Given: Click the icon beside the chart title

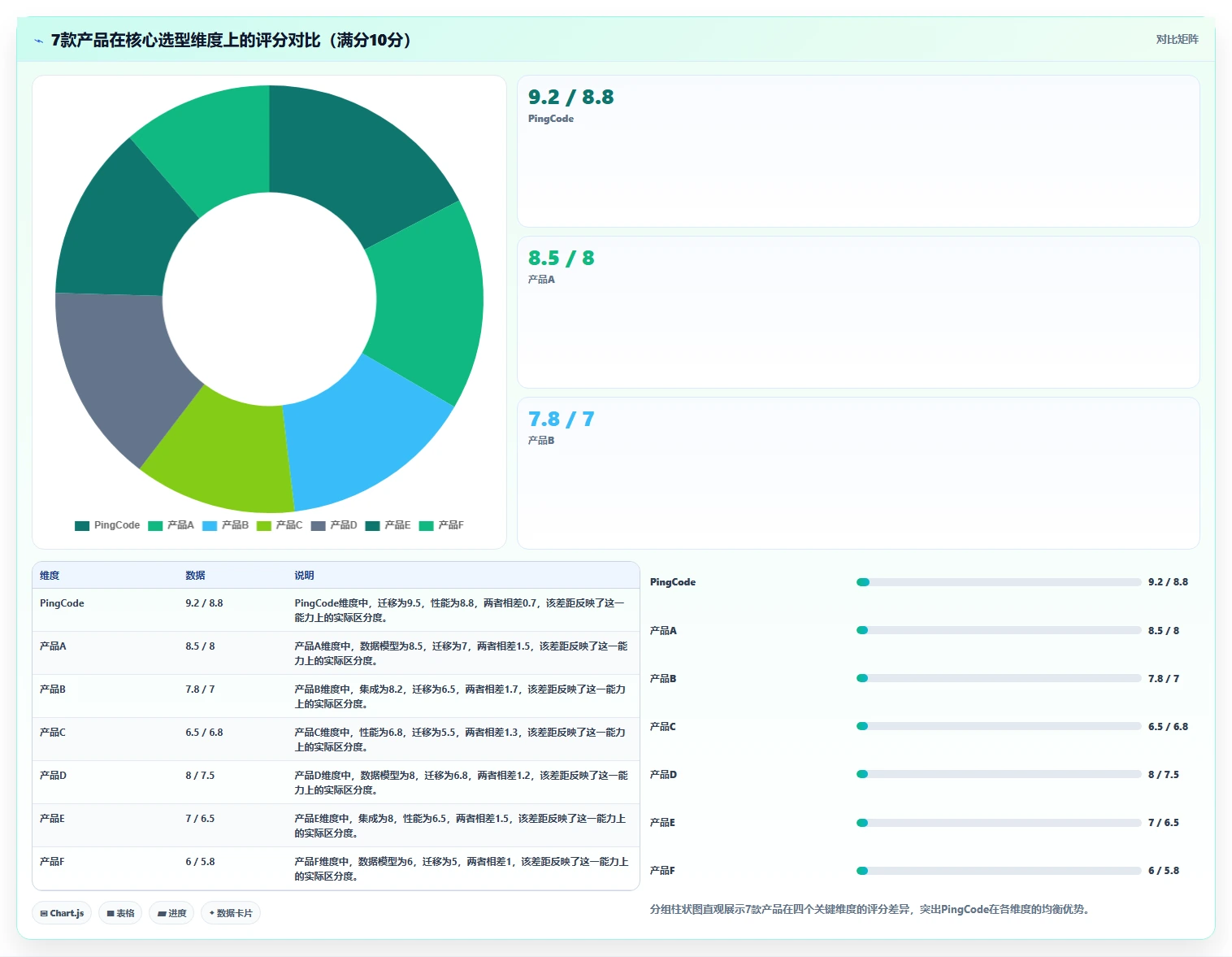Looking at the screenshot, I should tap(38, 41).
